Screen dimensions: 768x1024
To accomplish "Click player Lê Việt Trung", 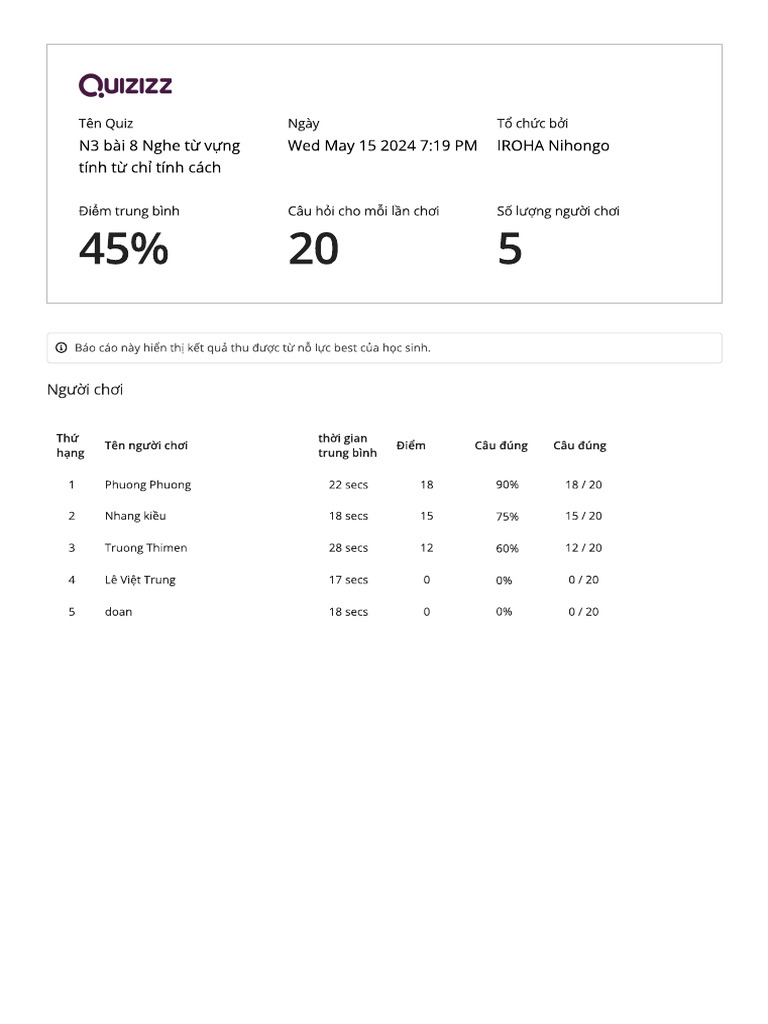I will pos(140,580).
